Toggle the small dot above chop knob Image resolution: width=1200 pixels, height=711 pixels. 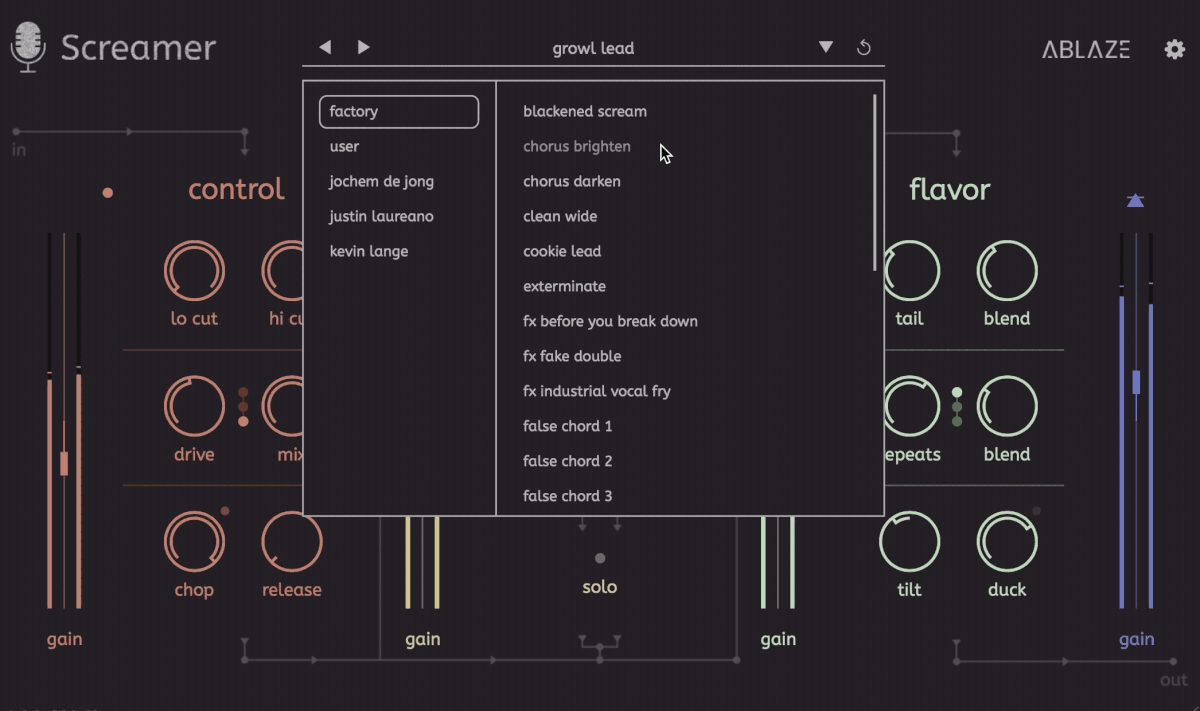(225, 511)
